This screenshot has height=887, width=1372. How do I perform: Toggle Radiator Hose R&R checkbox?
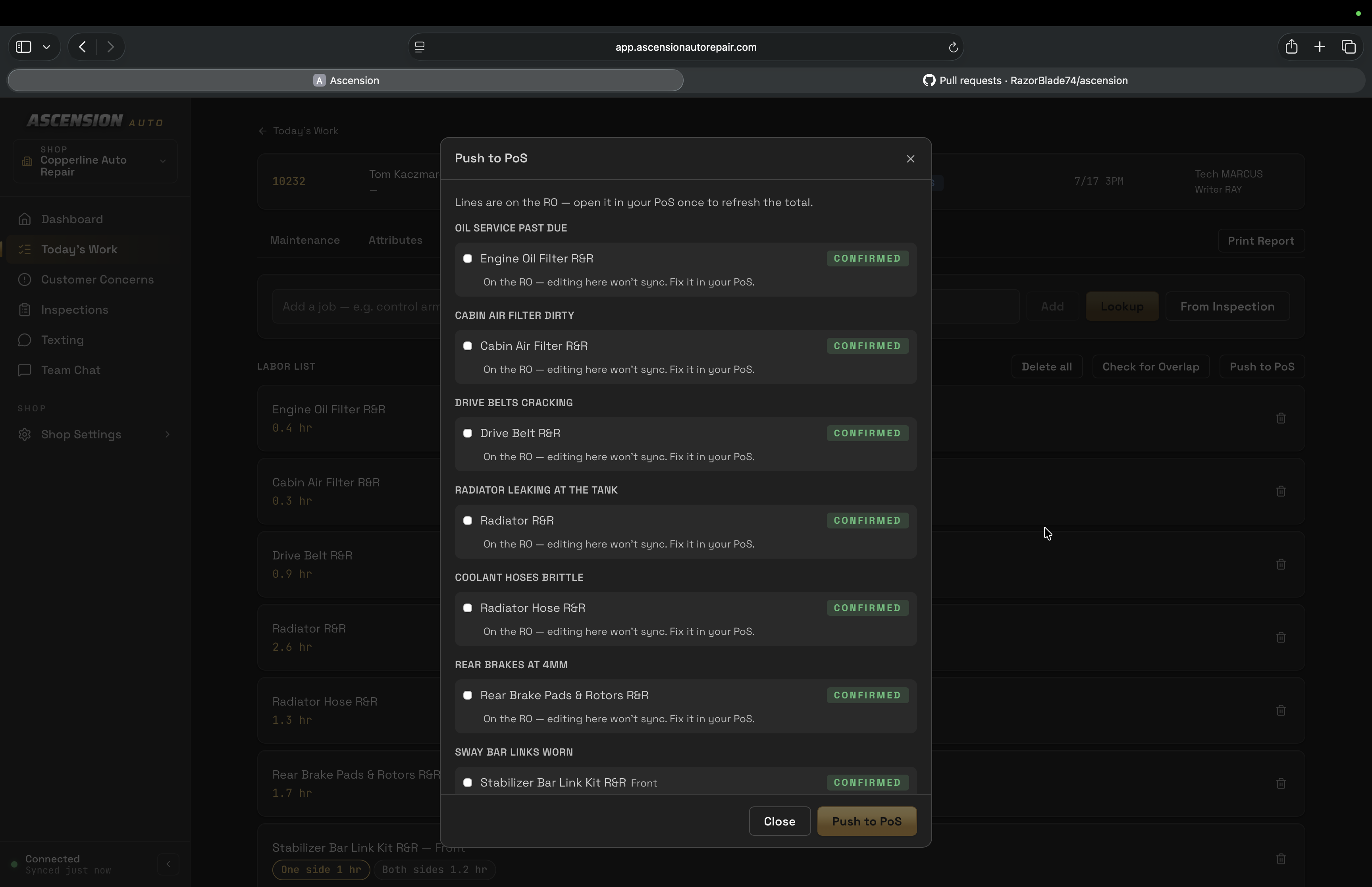point(468,608)
